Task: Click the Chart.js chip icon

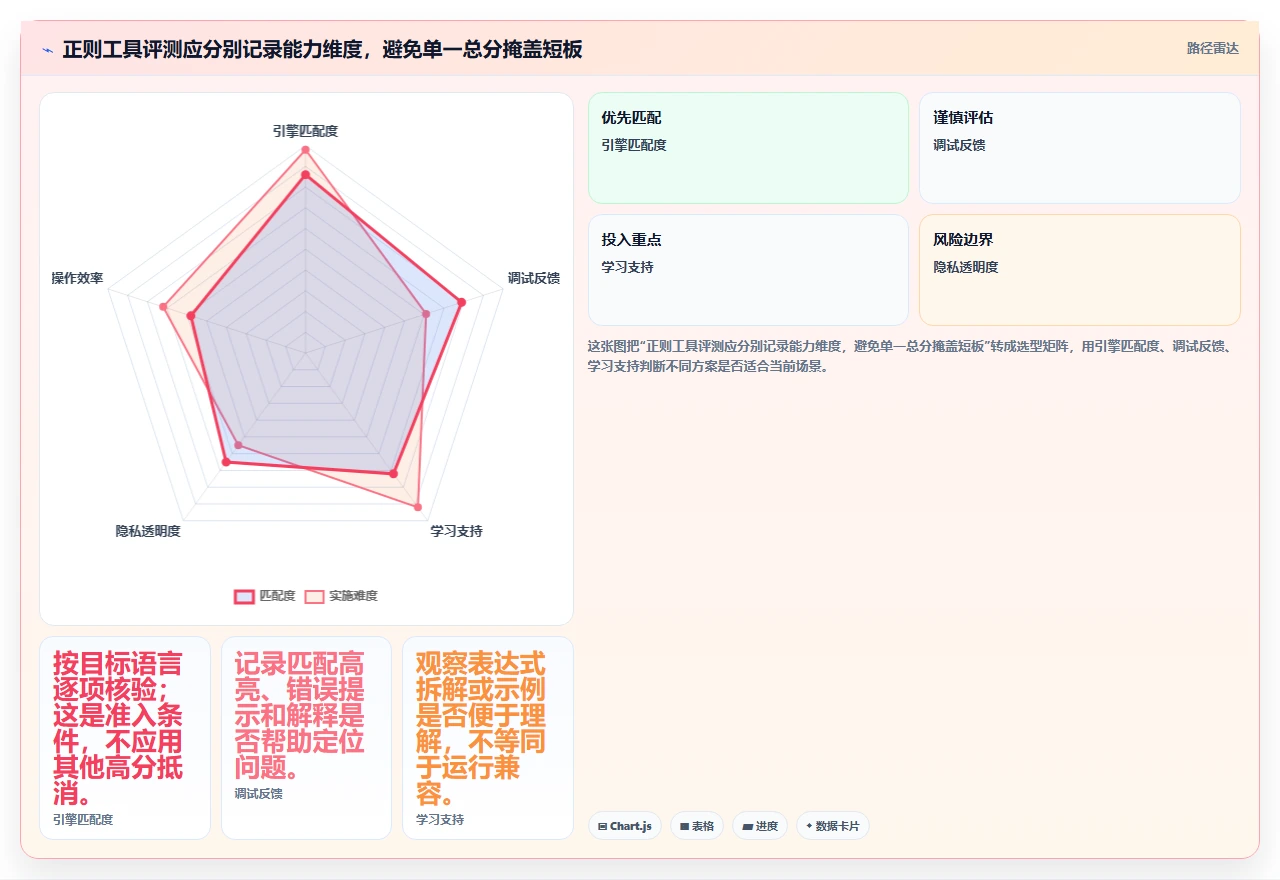Action: tap(602, 826)
